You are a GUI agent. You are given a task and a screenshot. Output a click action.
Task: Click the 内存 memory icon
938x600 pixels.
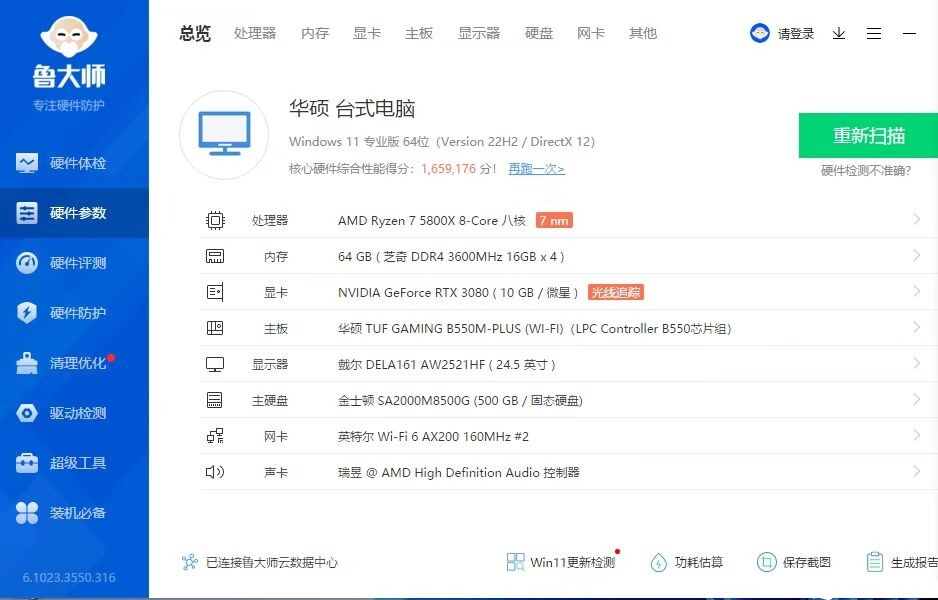click(x=215, y=256)
